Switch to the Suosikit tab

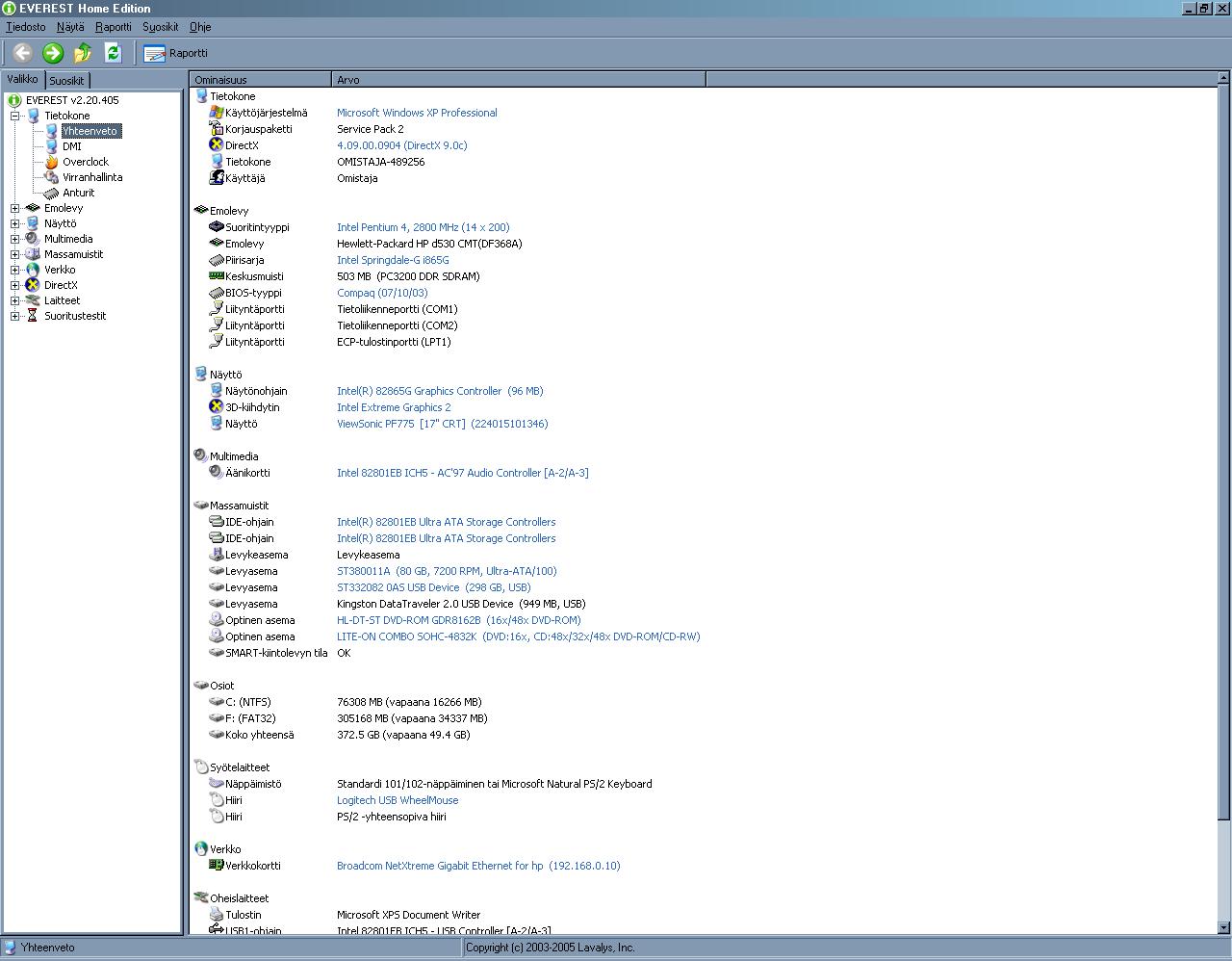click(x=67, y=81)
